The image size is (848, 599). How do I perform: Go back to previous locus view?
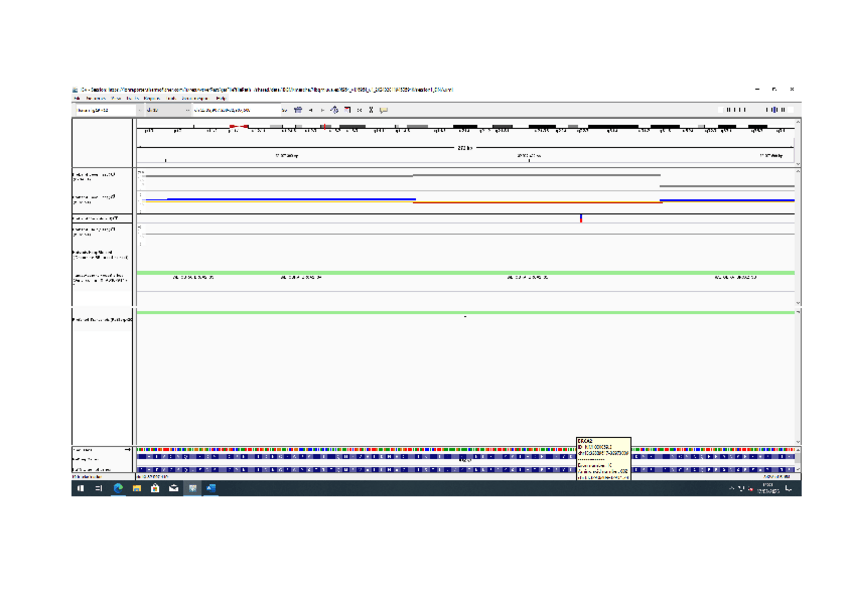[x=310, y=110]
